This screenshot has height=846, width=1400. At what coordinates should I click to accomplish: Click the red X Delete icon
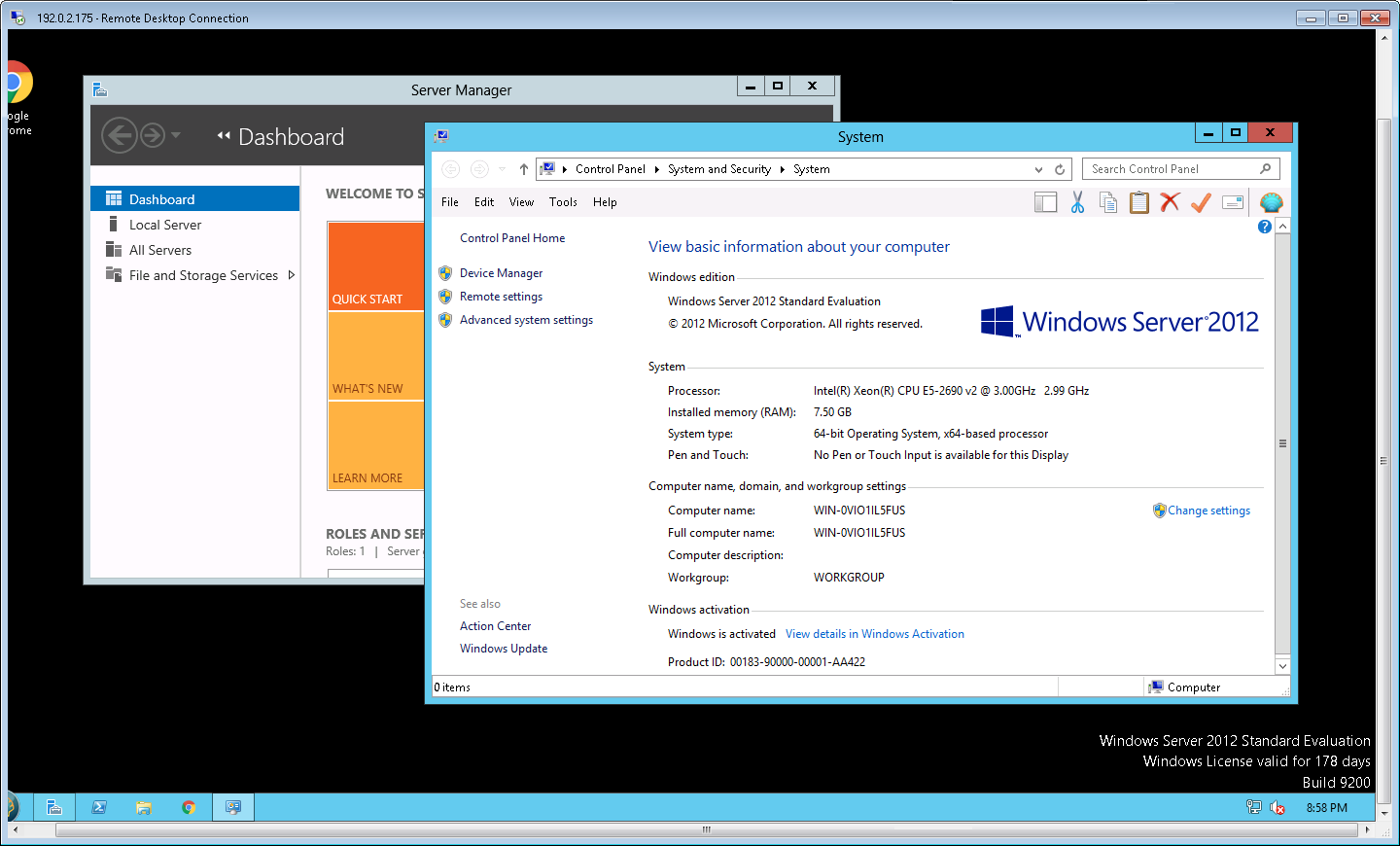[1170, 202]
